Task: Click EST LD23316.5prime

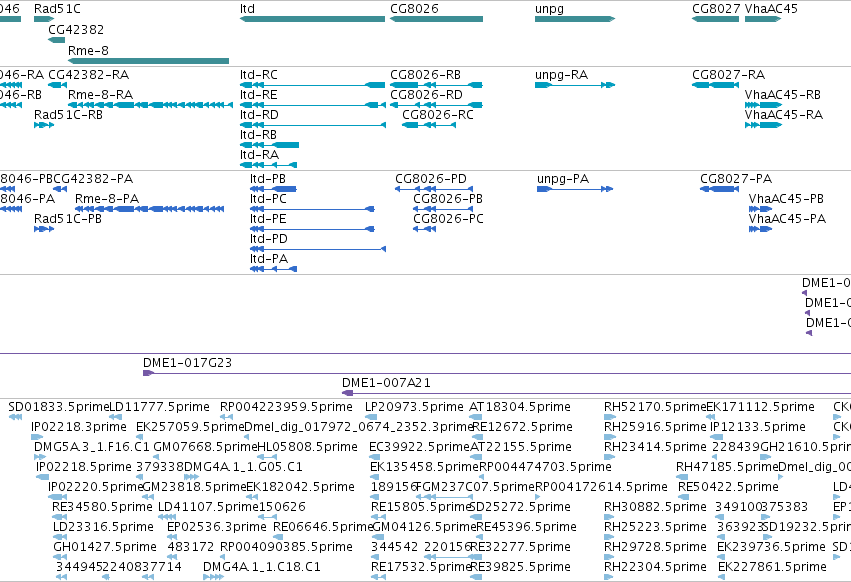Action: tap(60, 537)
